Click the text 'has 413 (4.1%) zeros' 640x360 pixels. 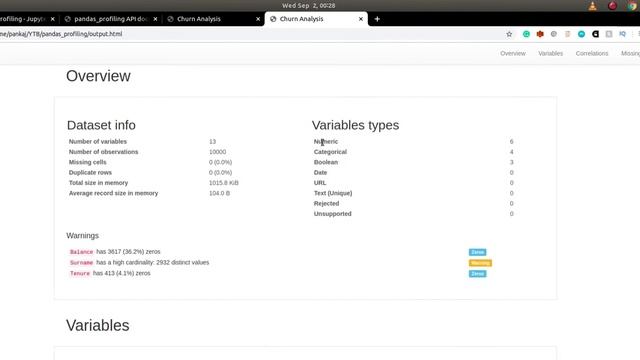[x=122, y=273]
